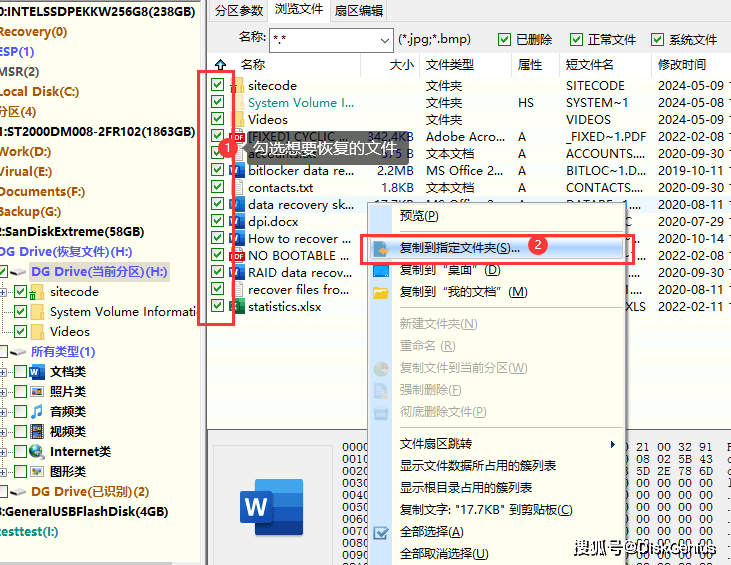The image size is (731, 565).
Task: Click the up-arrow parent folder icon
Action: pos(220,64)
